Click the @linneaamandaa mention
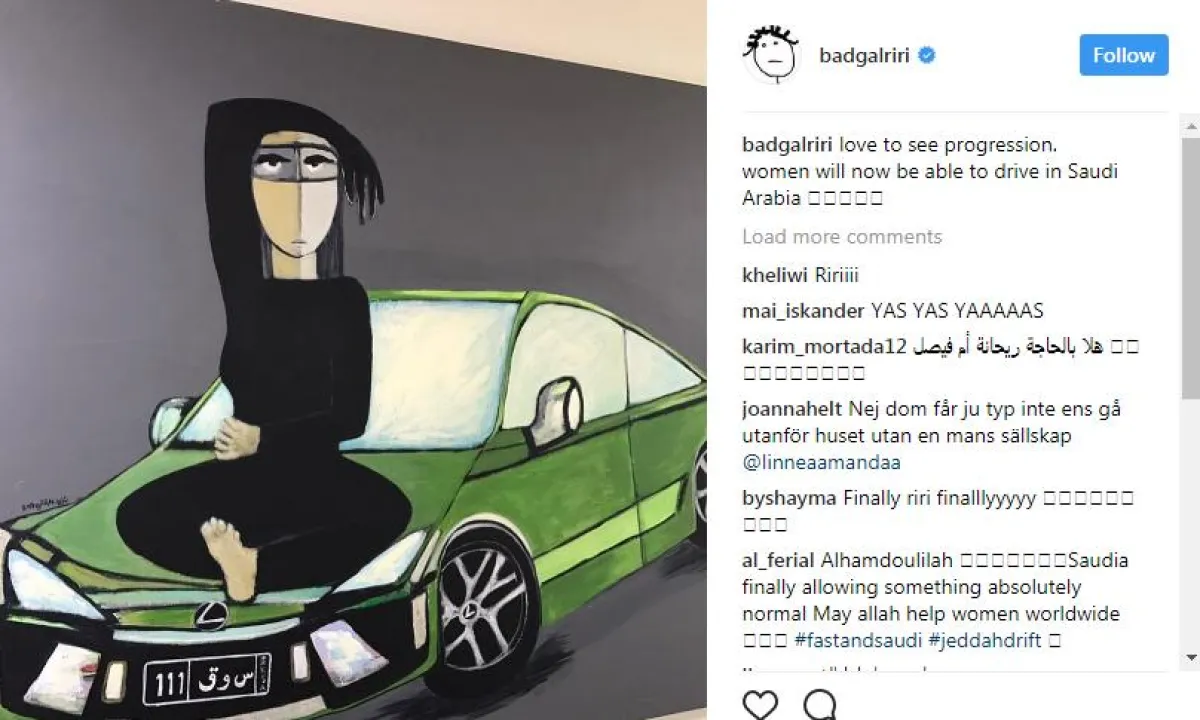Viewport: 1200px width, 720px height. (821, 462)
